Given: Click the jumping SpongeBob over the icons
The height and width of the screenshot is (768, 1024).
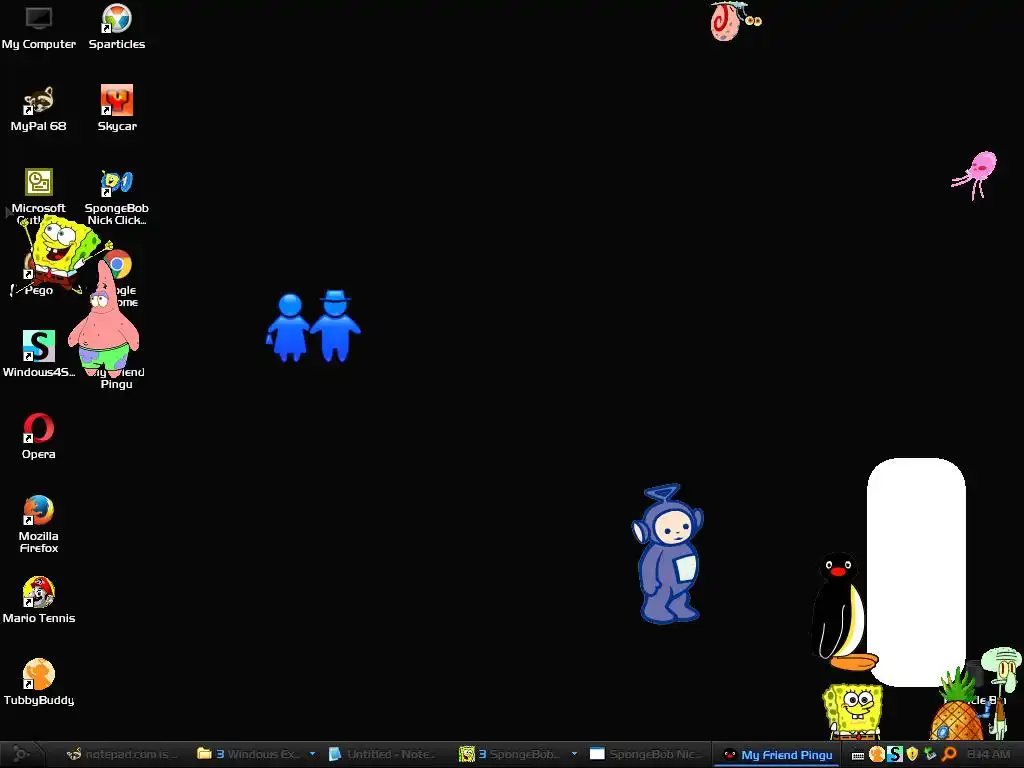Looking at the screenshot, I should 60,253.
